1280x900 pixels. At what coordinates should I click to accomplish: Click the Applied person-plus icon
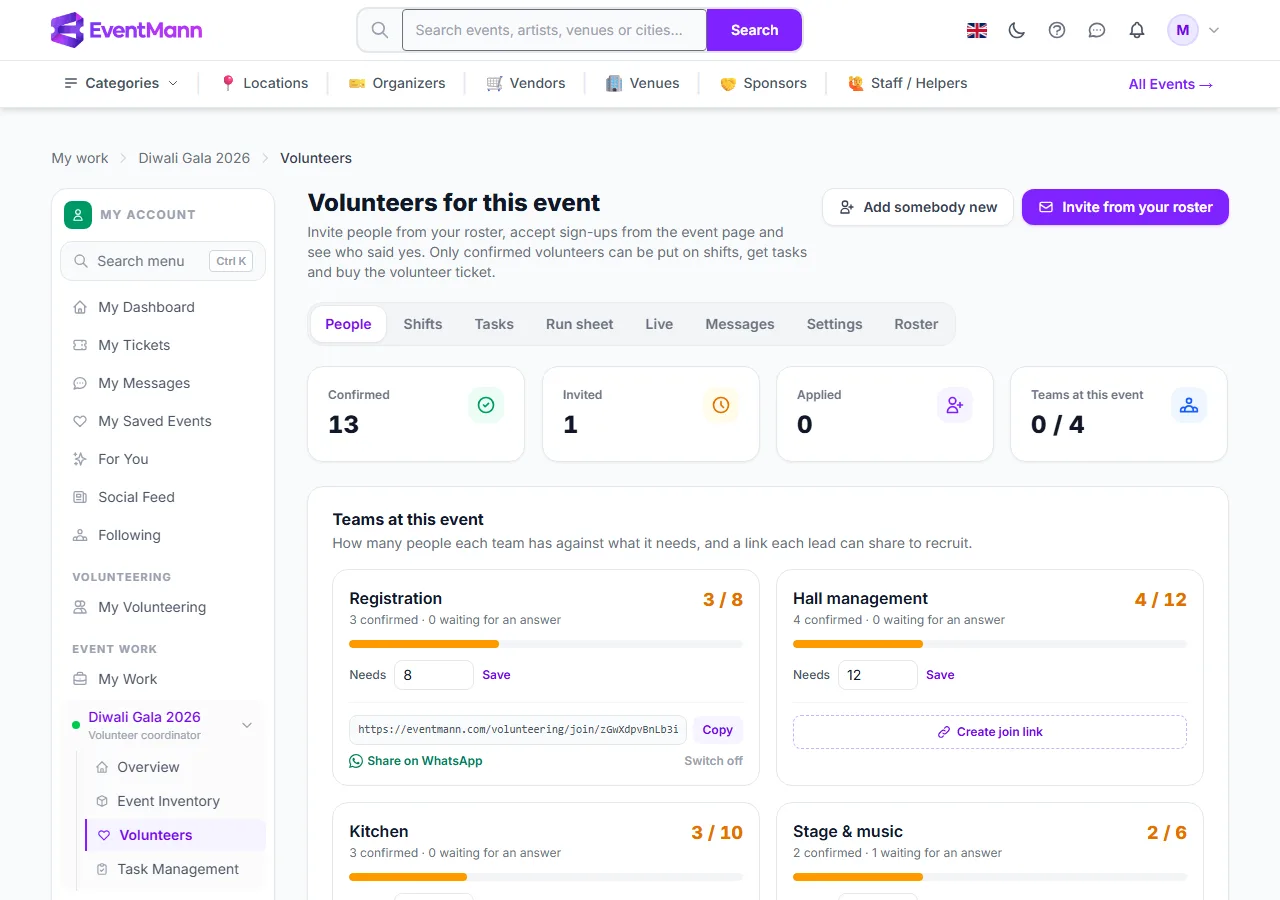(955, 405)
